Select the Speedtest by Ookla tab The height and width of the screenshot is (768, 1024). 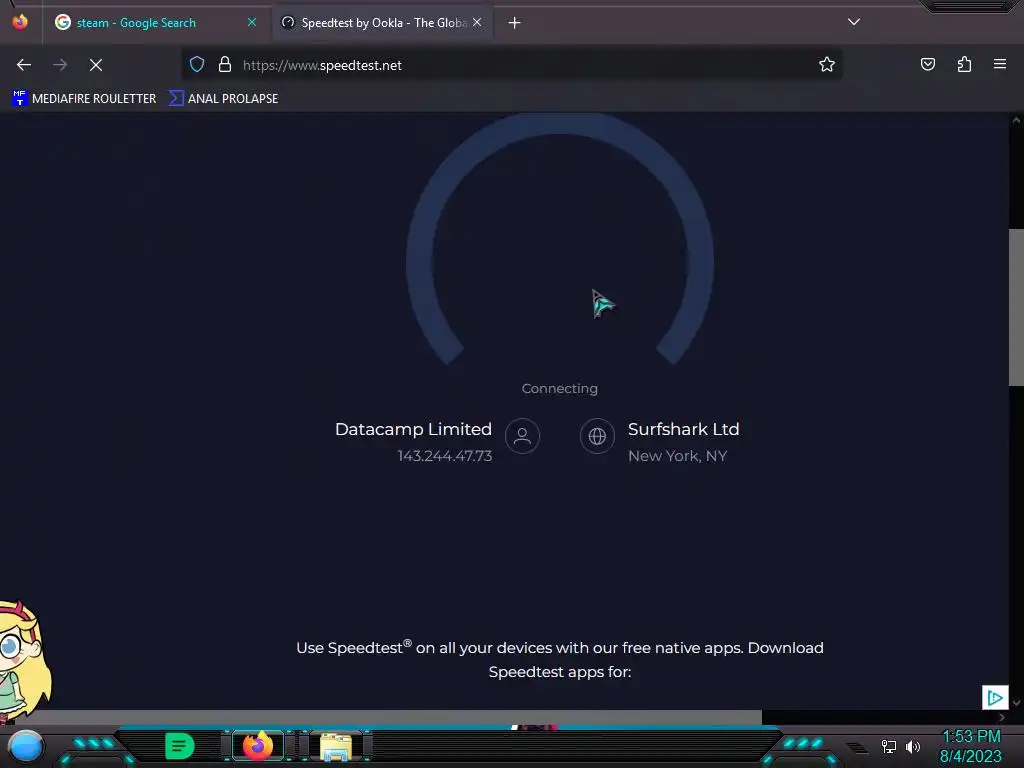[x=383, y=23]
